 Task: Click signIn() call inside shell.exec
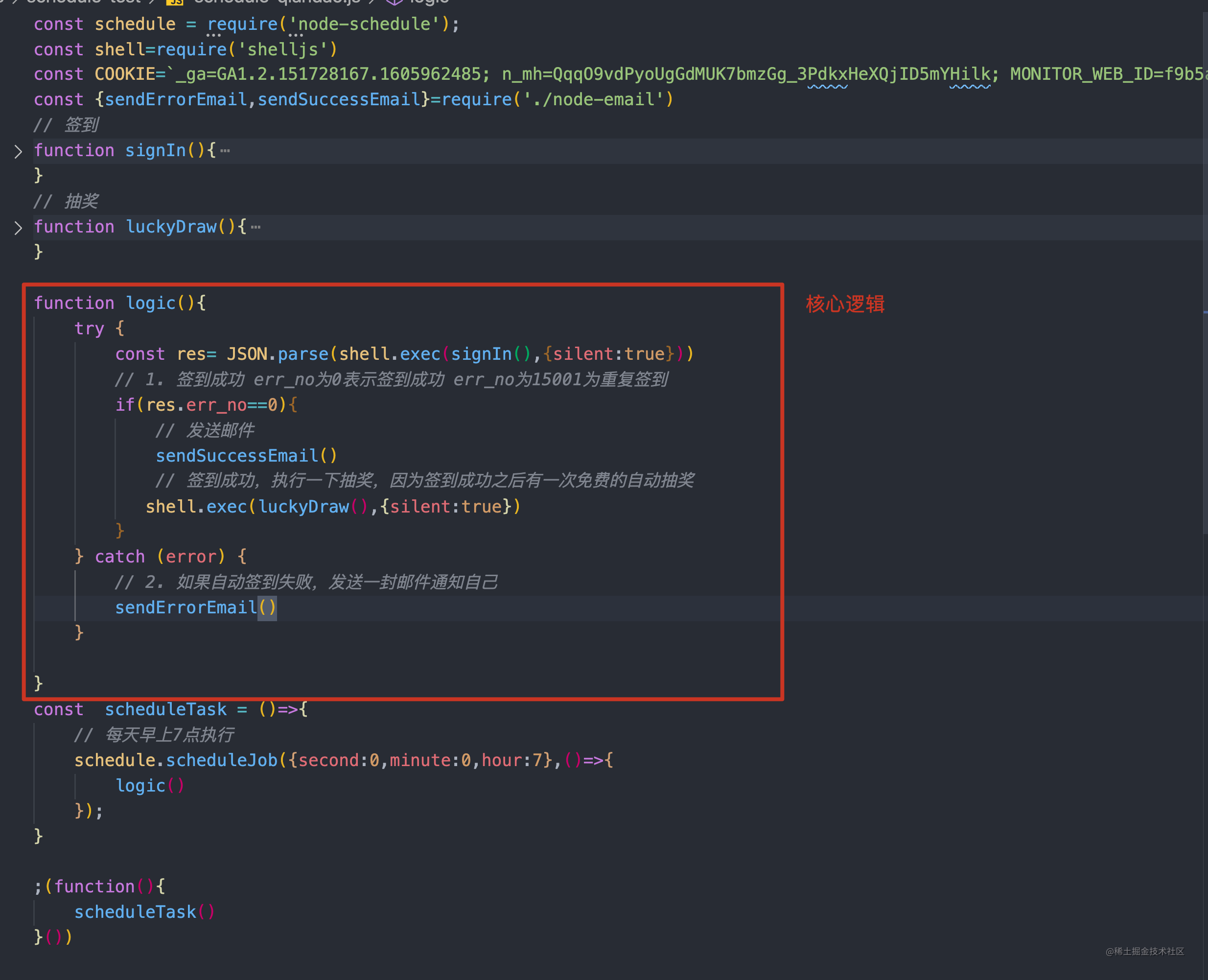coord(491,354)
